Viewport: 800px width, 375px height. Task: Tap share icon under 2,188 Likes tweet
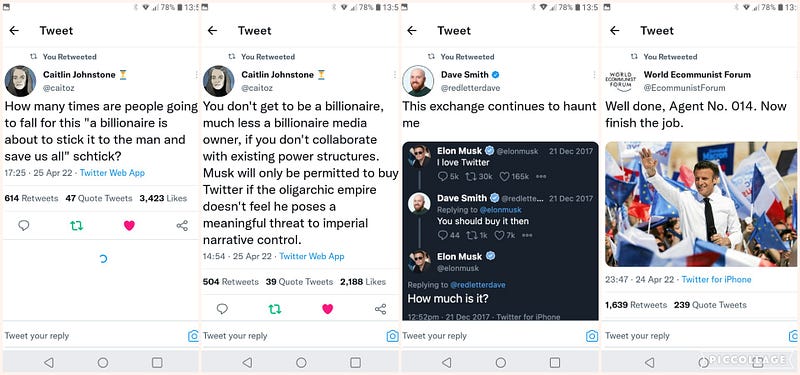click(x=381, y=309)
